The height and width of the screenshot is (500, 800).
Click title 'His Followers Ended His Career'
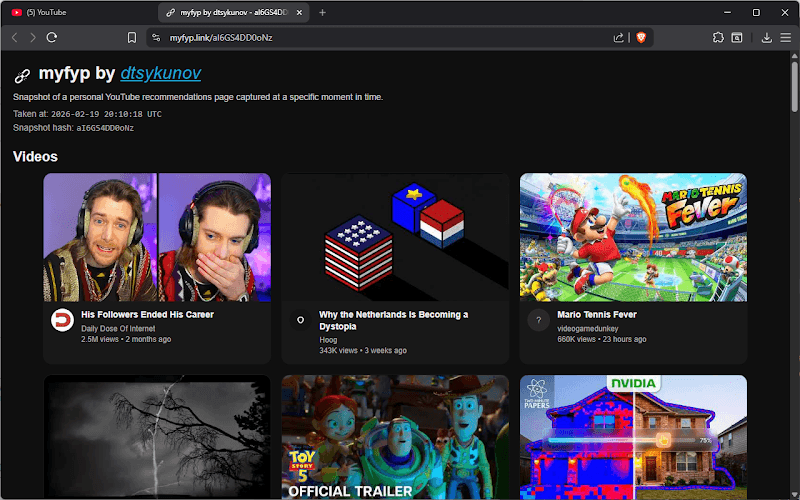tap(147, 315)
